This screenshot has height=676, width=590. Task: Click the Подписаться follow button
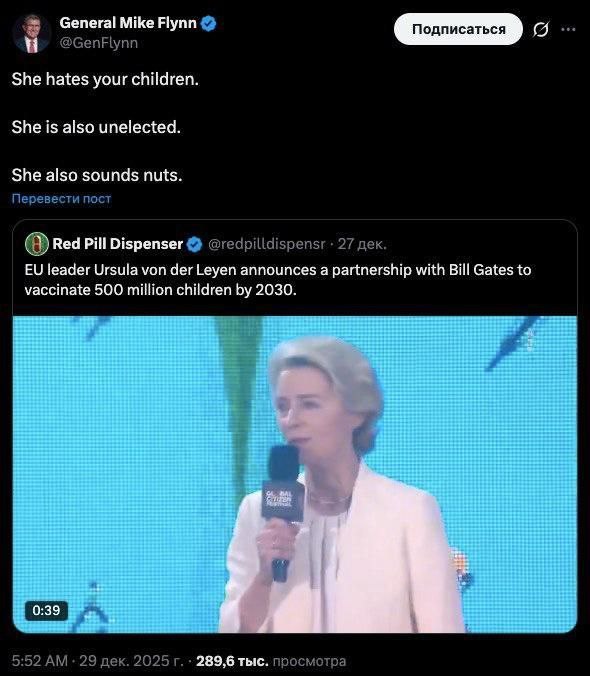458,29
